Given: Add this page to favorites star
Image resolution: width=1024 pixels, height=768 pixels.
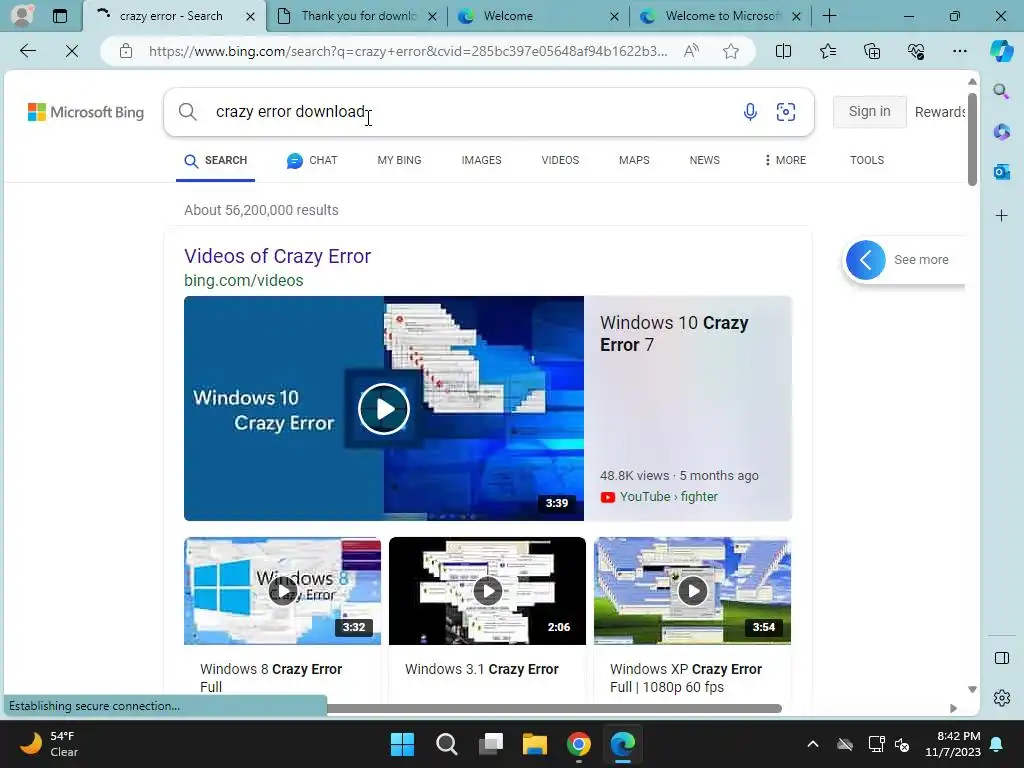Looking at the screenshot, I should [731, 51].
